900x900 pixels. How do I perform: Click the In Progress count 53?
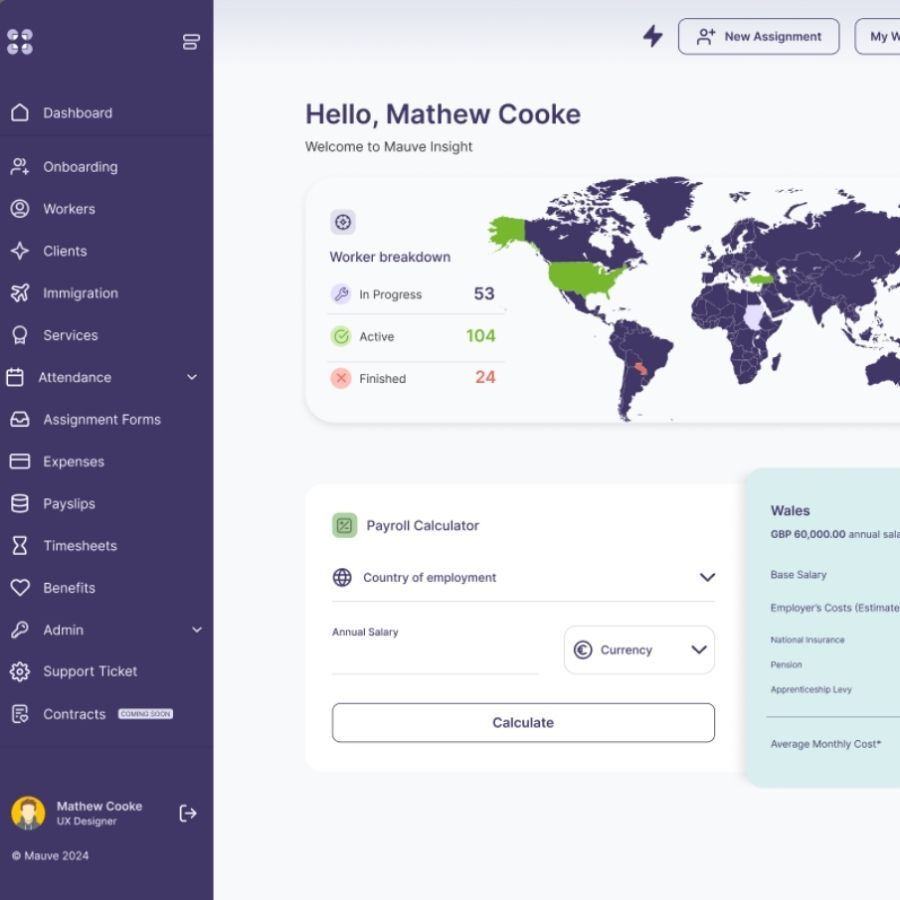point(484,294)
